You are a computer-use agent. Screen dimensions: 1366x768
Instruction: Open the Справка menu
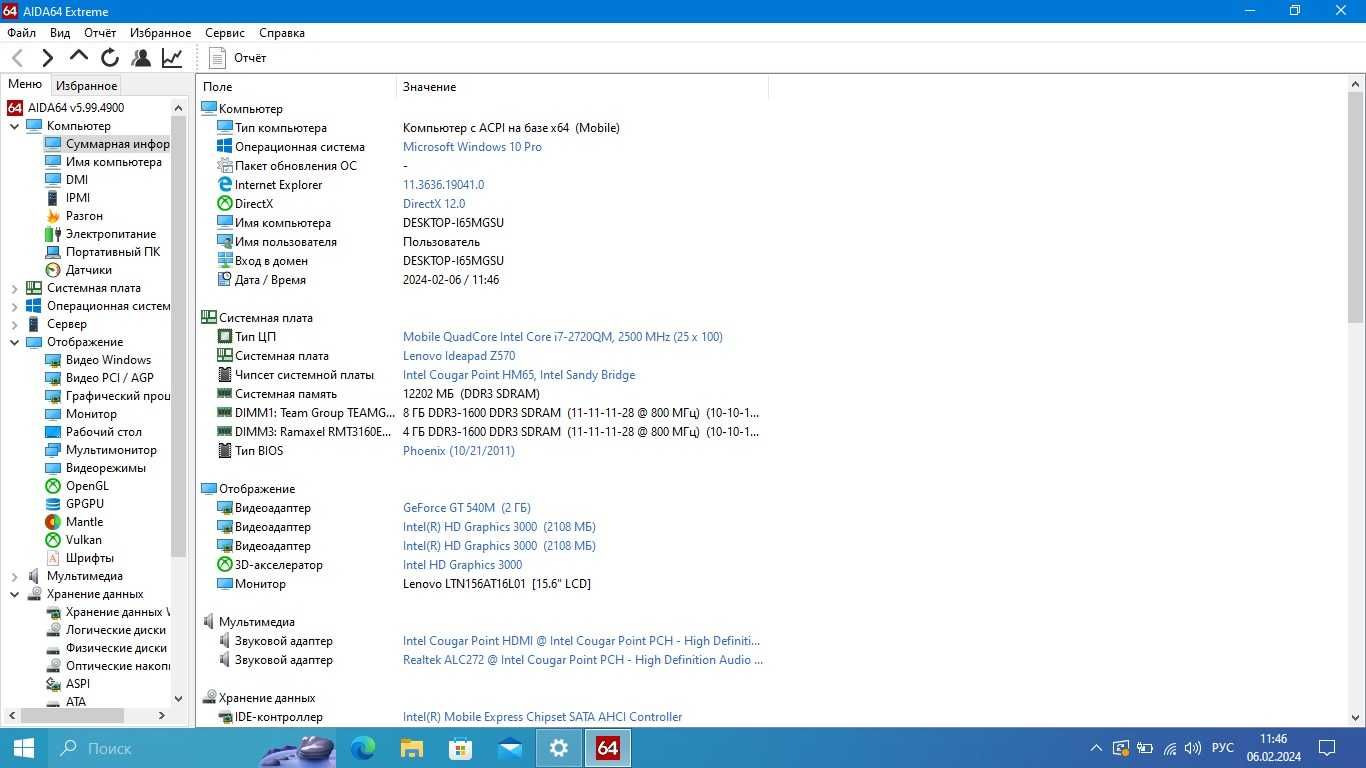281,33
